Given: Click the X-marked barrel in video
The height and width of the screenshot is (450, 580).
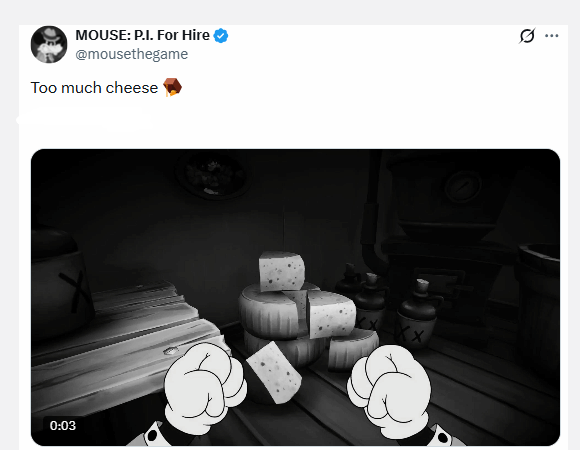Looking at the screenshot, I should click(59, 282).
